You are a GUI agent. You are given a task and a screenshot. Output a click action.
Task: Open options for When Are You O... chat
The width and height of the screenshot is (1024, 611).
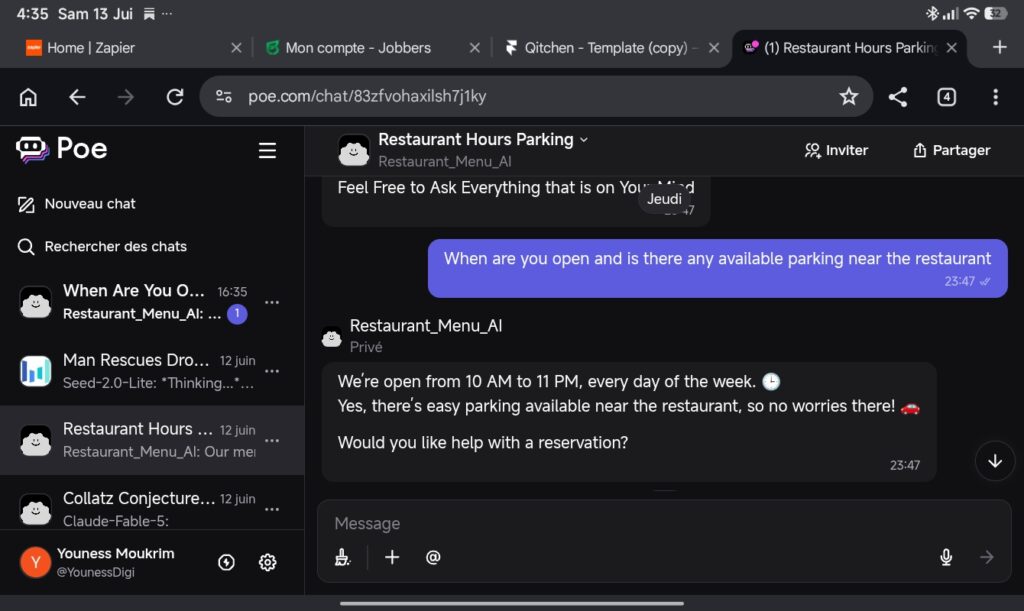(272, 302)
